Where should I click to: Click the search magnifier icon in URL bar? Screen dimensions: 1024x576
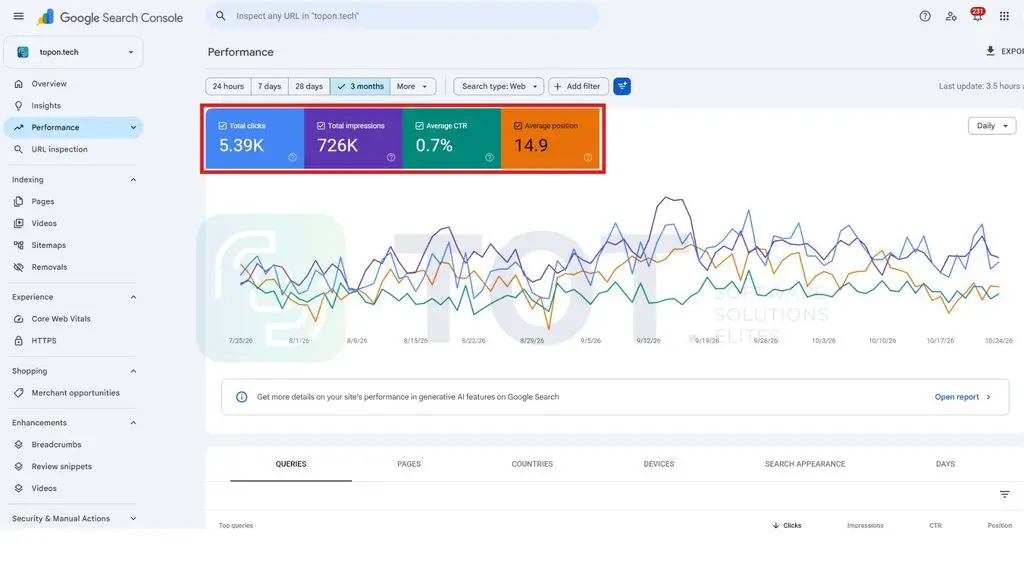click(x=221, y=16)
